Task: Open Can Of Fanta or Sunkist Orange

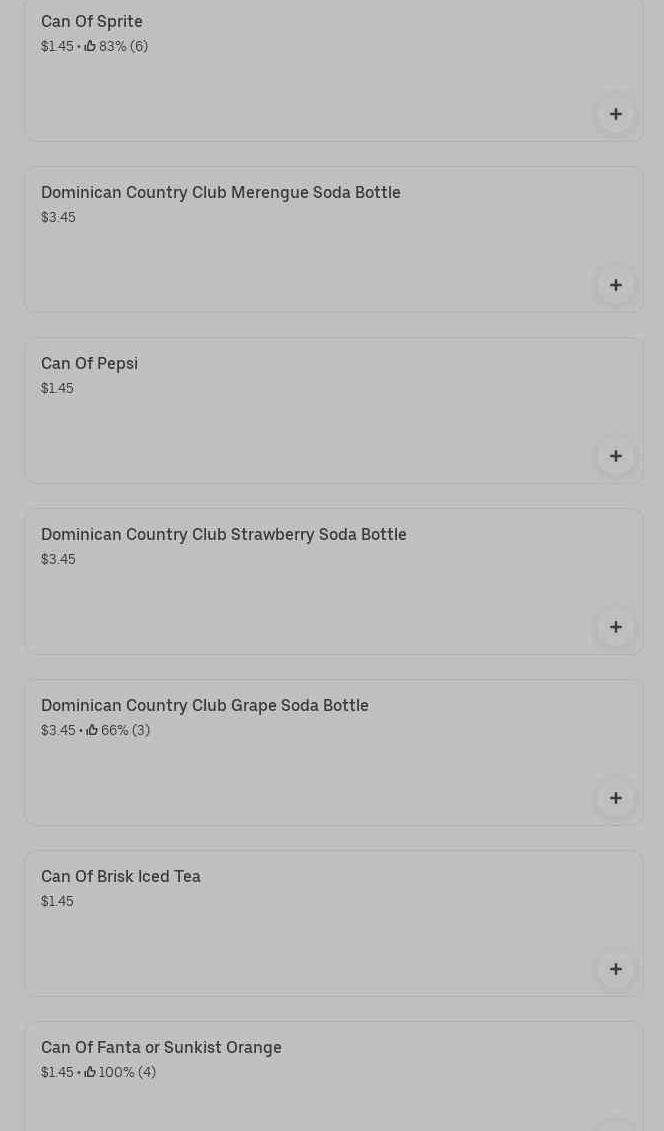Action: (161, 1048)
